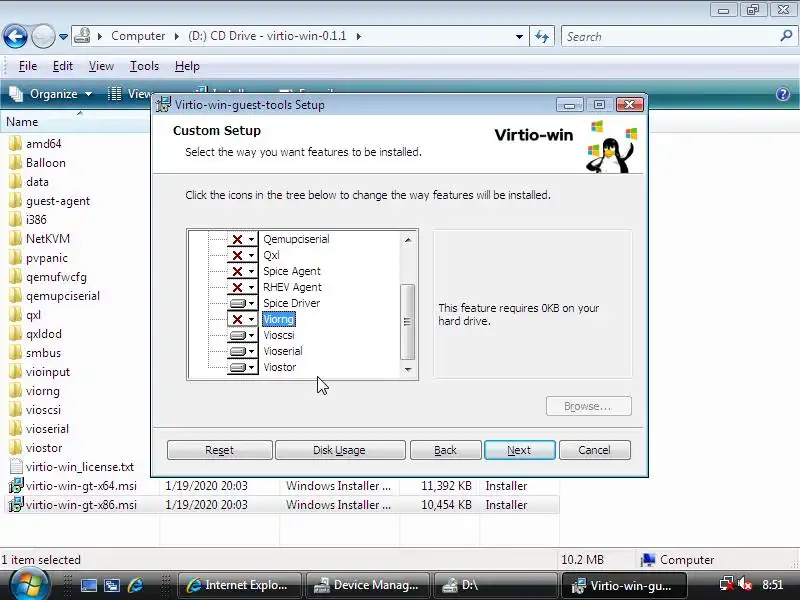
Task: Open RHEV Agent feature install dropdown
Action: 242,287
